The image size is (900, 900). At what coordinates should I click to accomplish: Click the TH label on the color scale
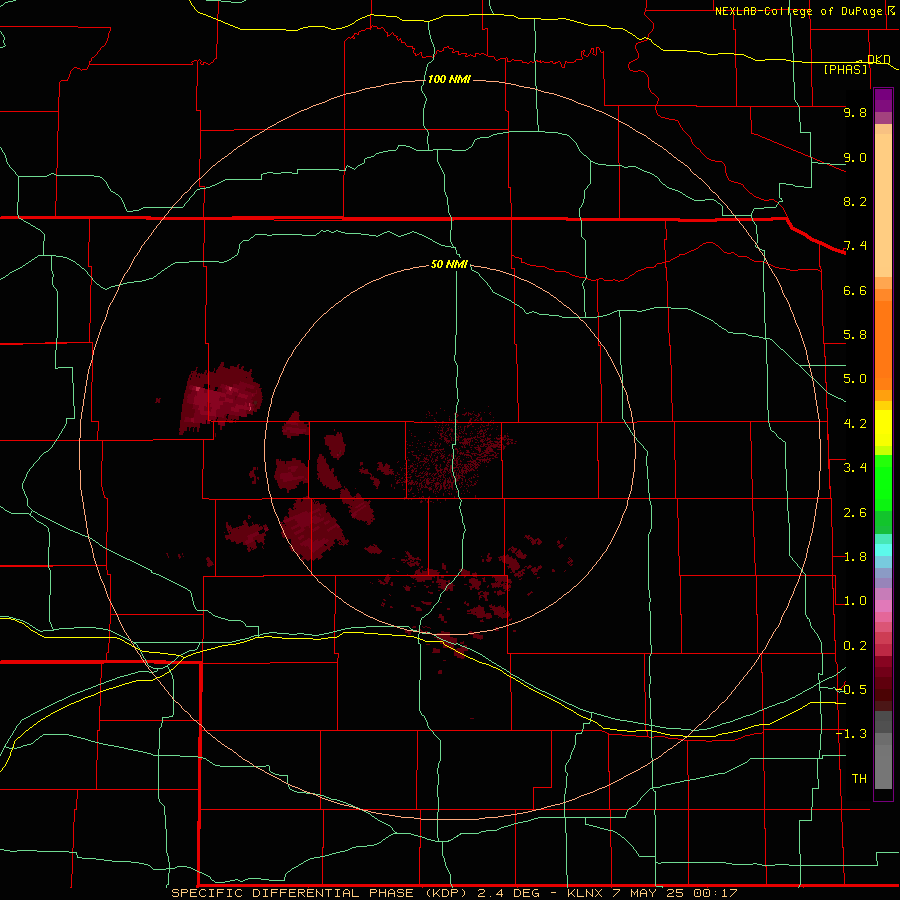coord(859,779)
